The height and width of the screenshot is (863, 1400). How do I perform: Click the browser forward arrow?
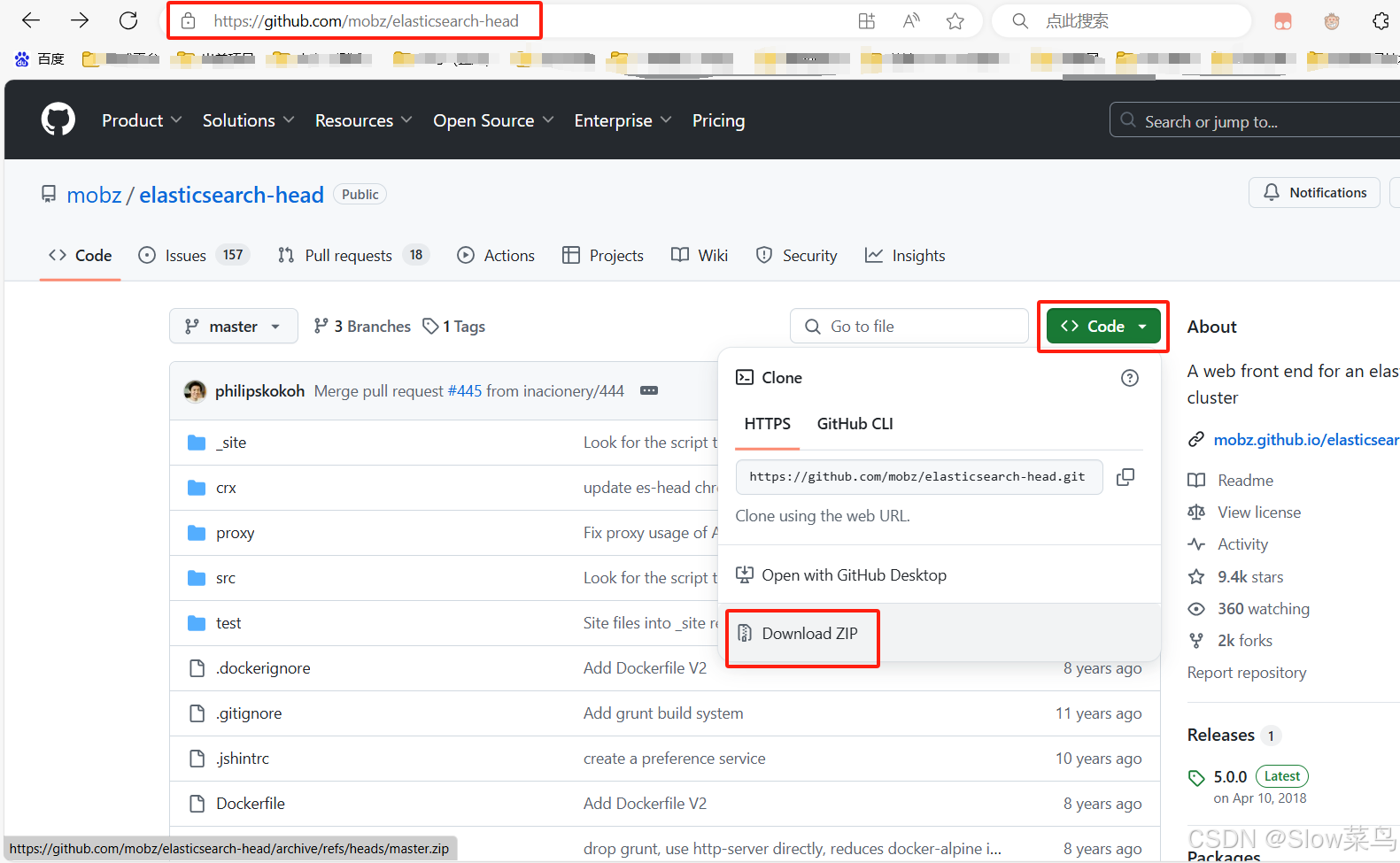80,20
